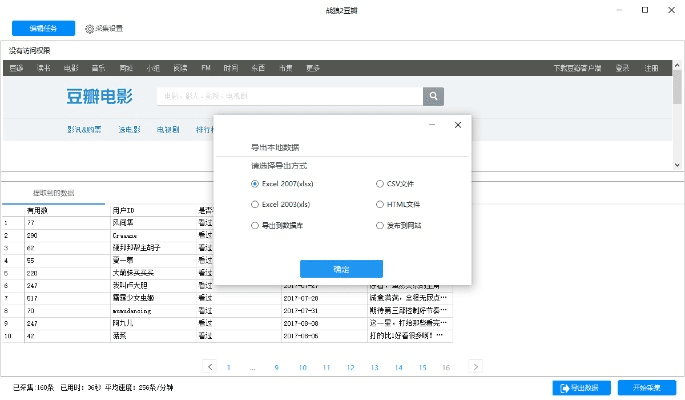Screen dimensions: 685x400
Task: Jump to results page 12
Action: pyautogui.click(x=350, y=368)
